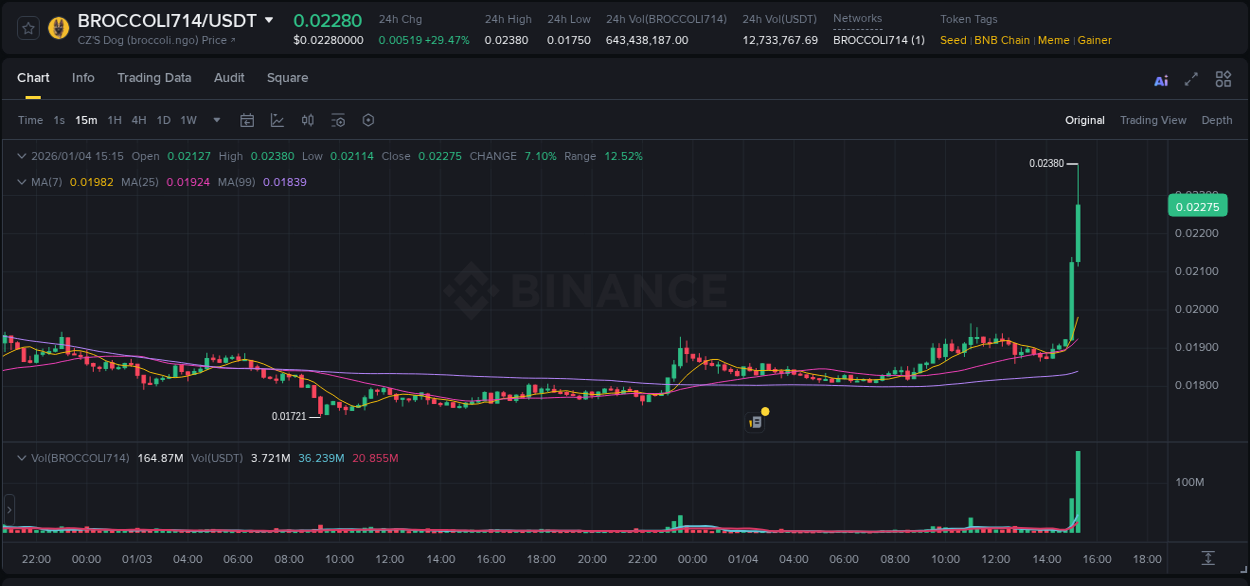The height and width of the screenshot is (586, 1250).
Task: Toggle the favorite star for BROCCOLI714/USDT
Action: point(27,27)
